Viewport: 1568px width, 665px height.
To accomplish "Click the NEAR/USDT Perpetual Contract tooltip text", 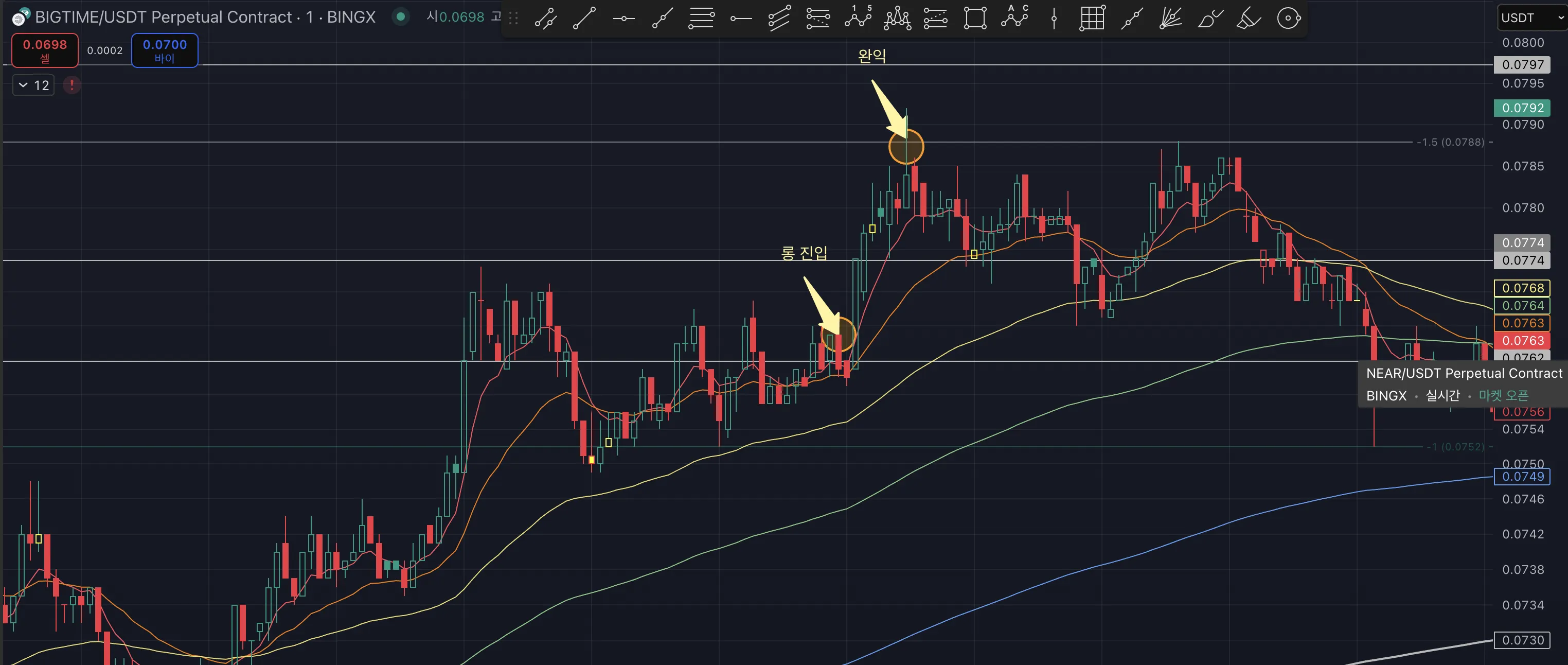I will pos(1464,373).
